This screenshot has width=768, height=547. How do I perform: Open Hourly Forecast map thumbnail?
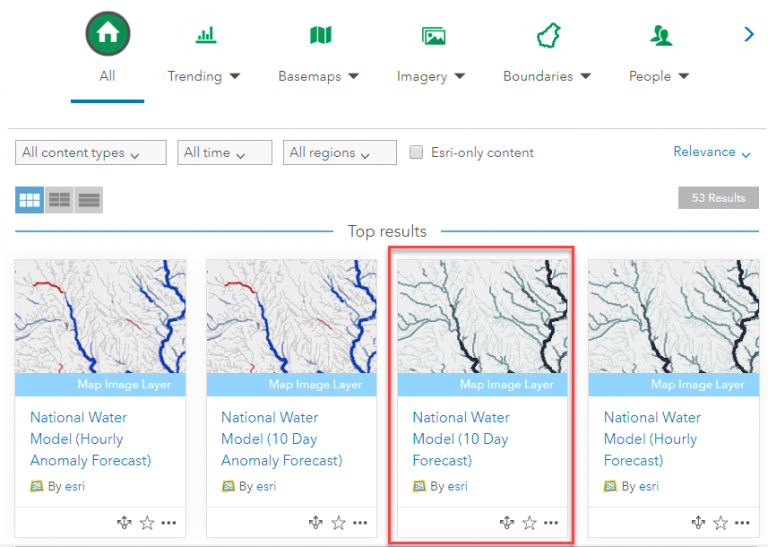coord(673,316)
